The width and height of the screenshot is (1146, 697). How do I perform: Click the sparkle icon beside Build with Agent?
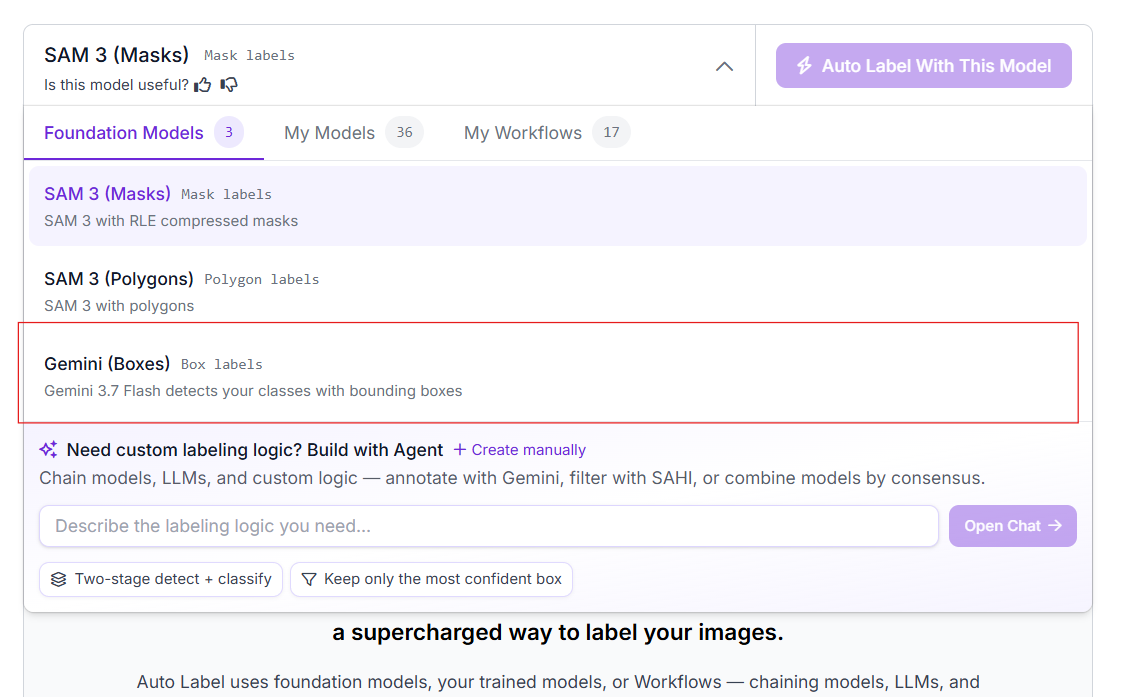click(48, 449)
